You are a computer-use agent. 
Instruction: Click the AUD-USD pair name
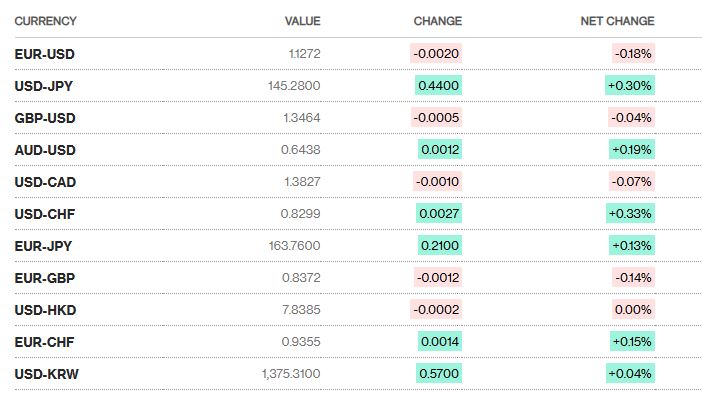pyautogui.click(x=45, y=150)
